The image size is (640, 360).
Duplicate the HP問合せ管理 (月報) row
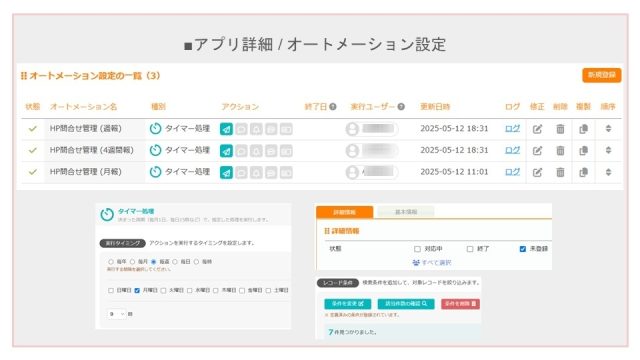(584, 172)
